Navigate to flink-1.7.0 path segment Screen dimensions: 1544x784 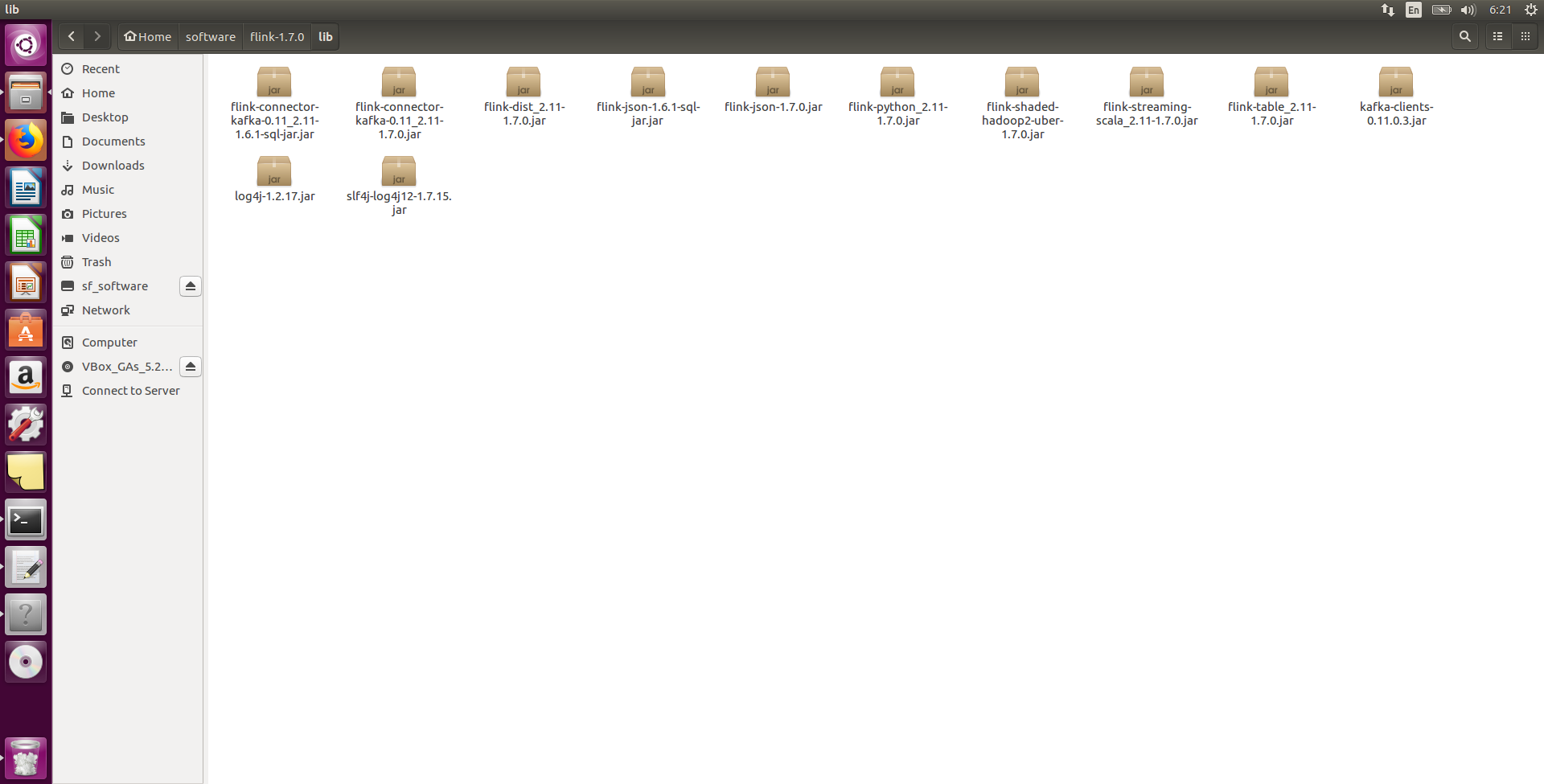(277, 37)
